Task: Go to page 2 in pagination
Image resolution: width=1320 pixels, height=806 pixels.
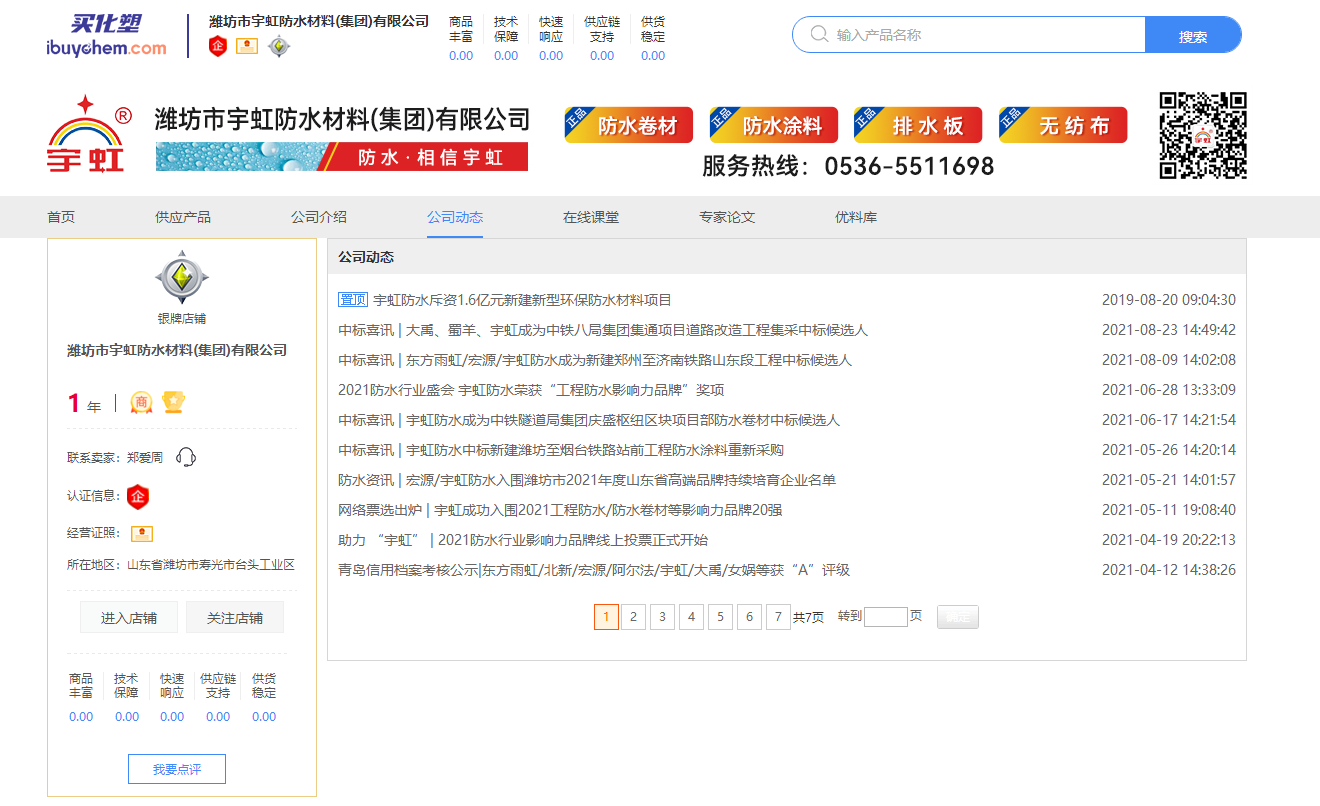Action: pyautogui.click(x=633, y=617)
